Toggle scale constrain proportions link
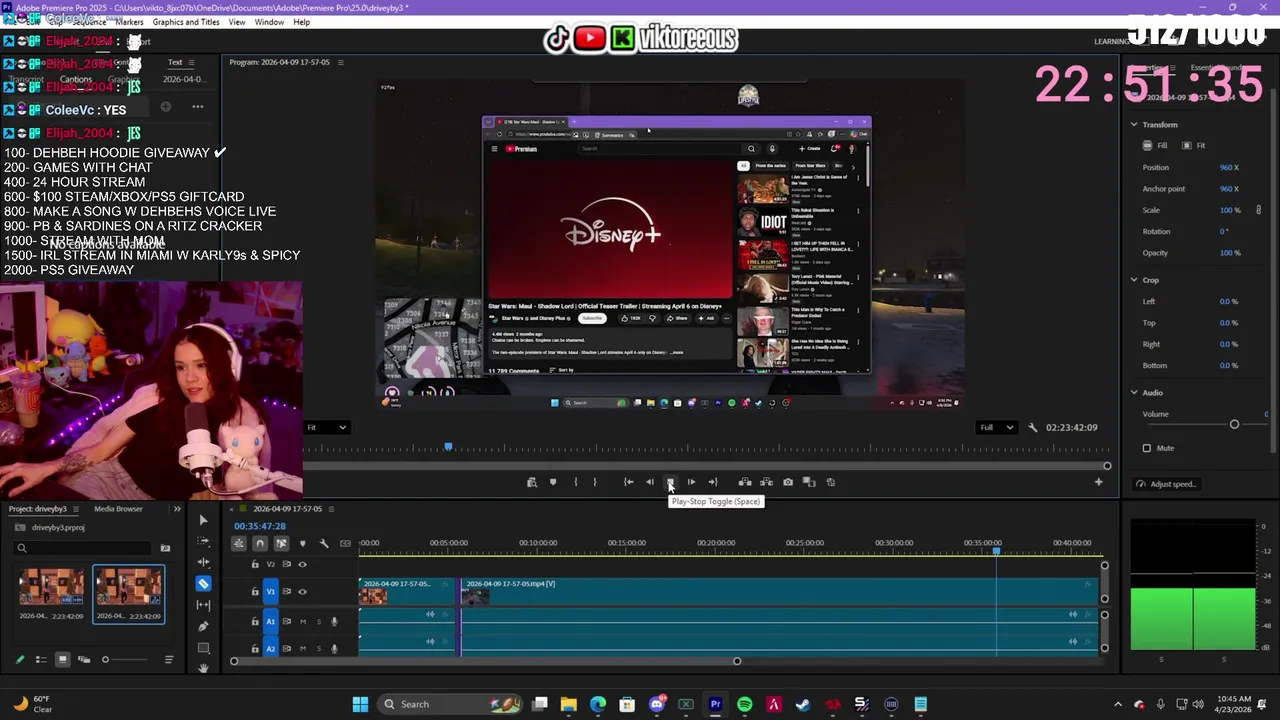 (x=1258, y=210)
